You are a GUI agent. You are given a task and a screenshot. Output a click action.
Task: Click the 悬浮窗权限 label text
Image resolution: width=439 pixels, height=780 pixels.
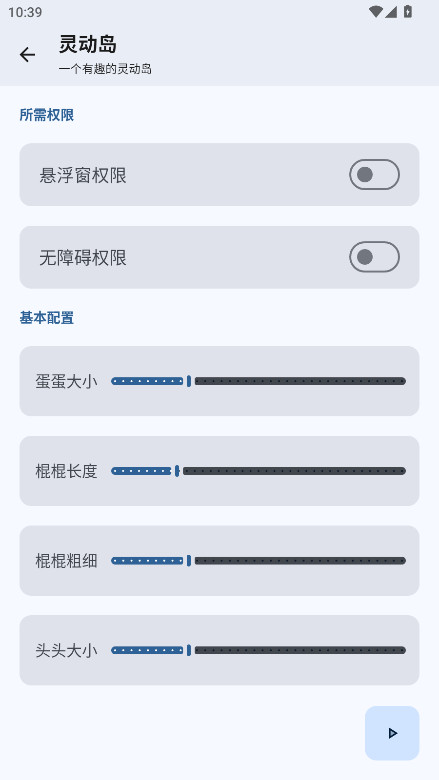tap(83, 175)
